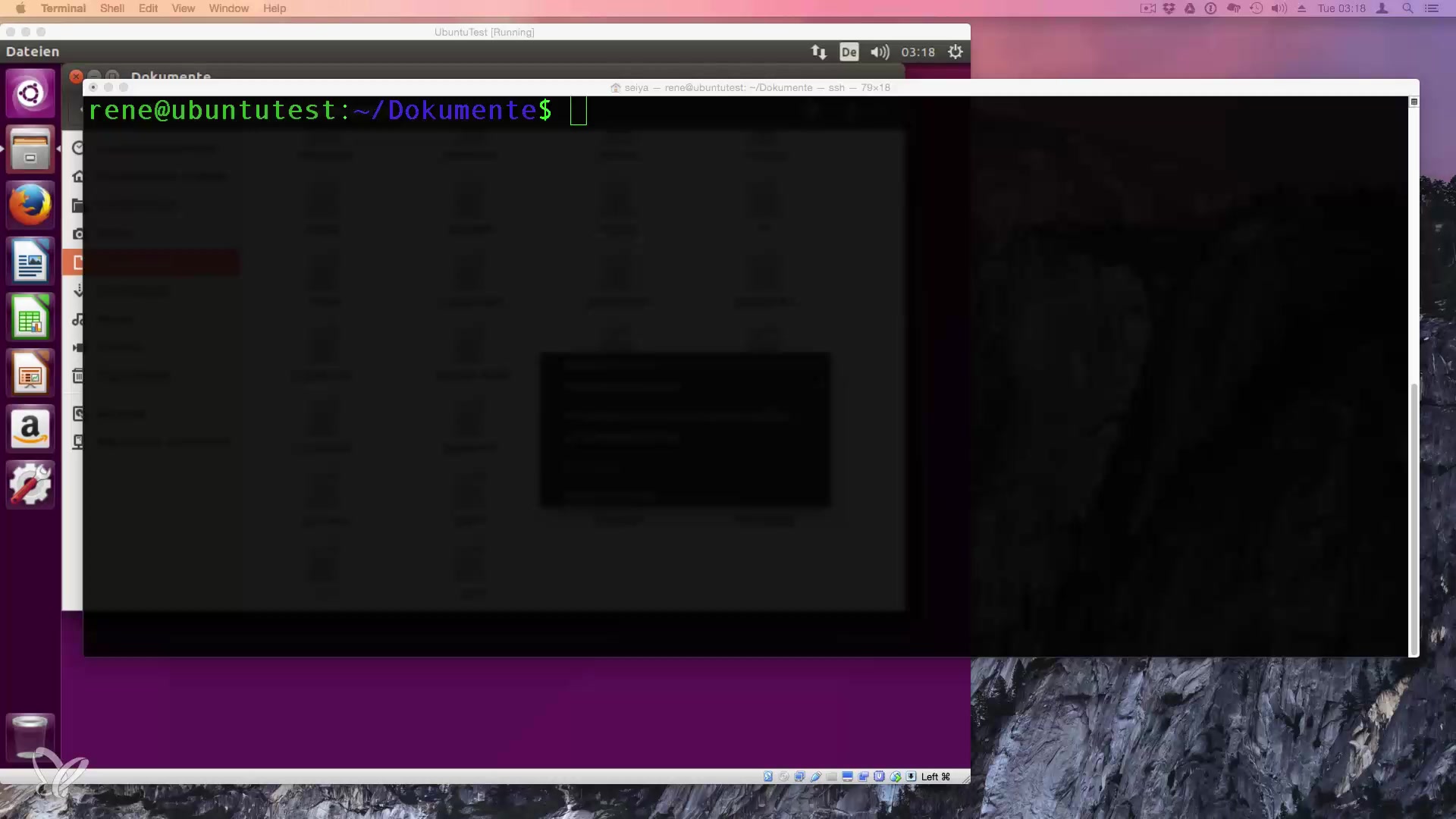Open Firefox from the Ubuntu launcher

[30, 205]
